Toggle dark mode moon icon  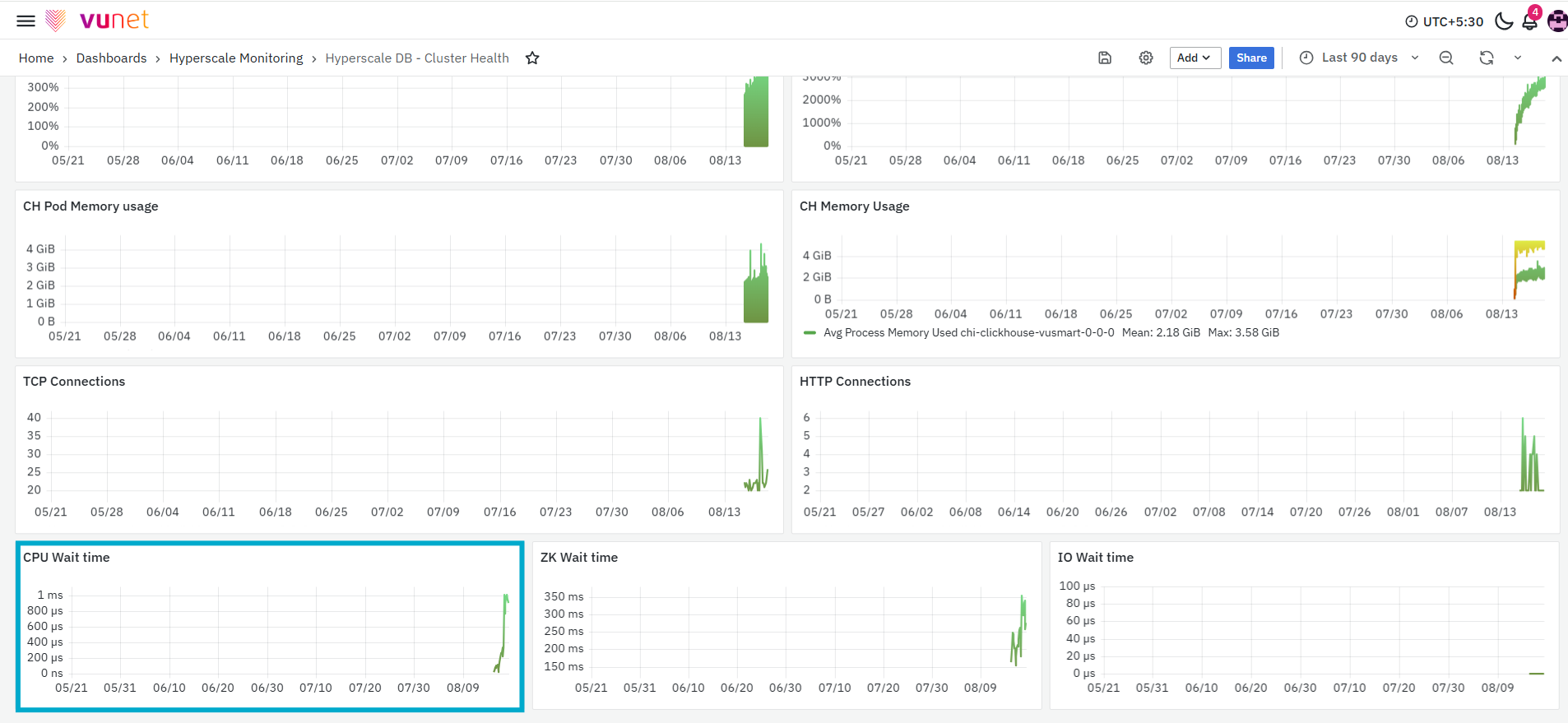point(1504,21)
